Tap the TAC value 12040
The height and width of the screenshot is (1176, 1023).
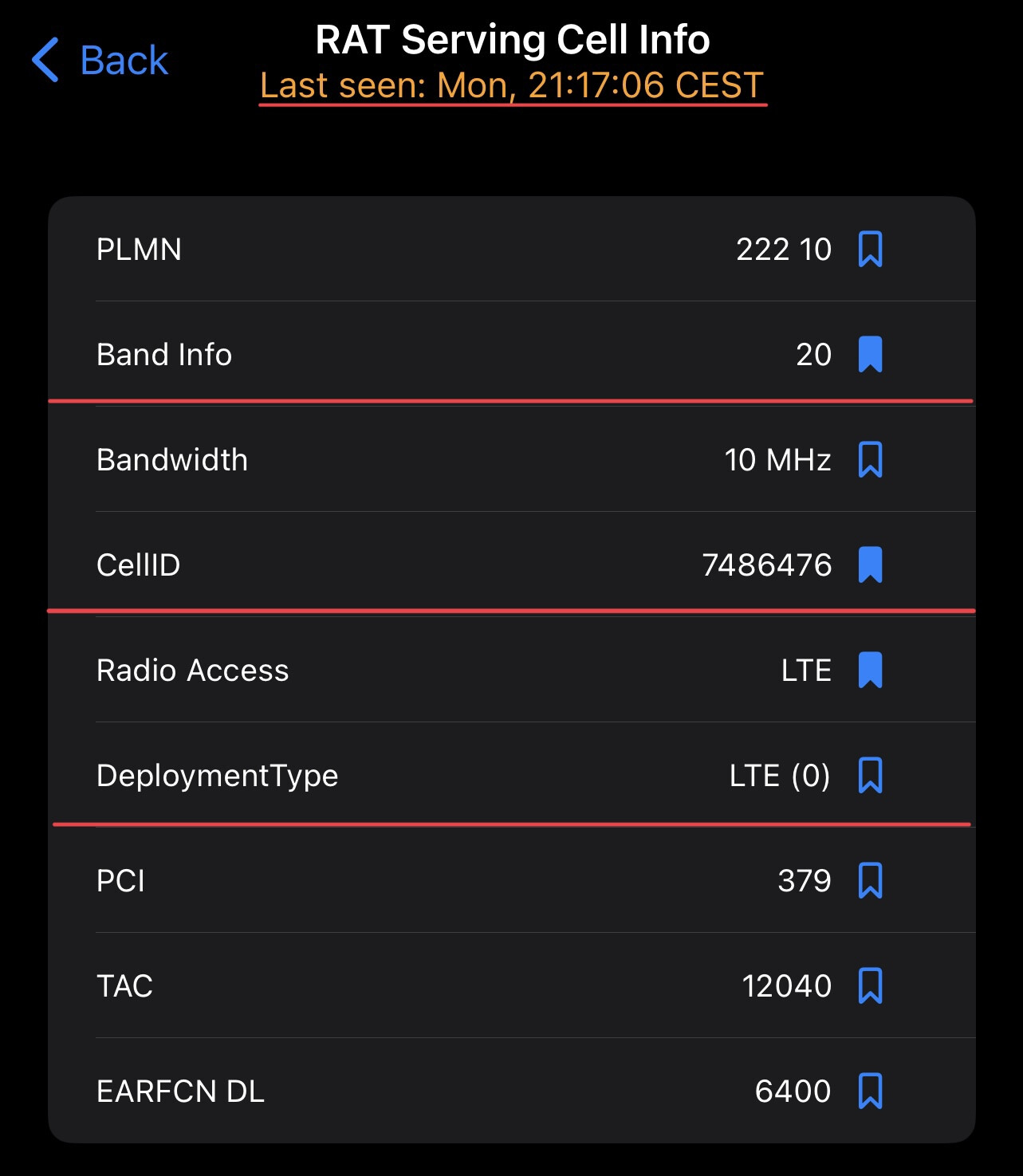click(x=786, y=986)
